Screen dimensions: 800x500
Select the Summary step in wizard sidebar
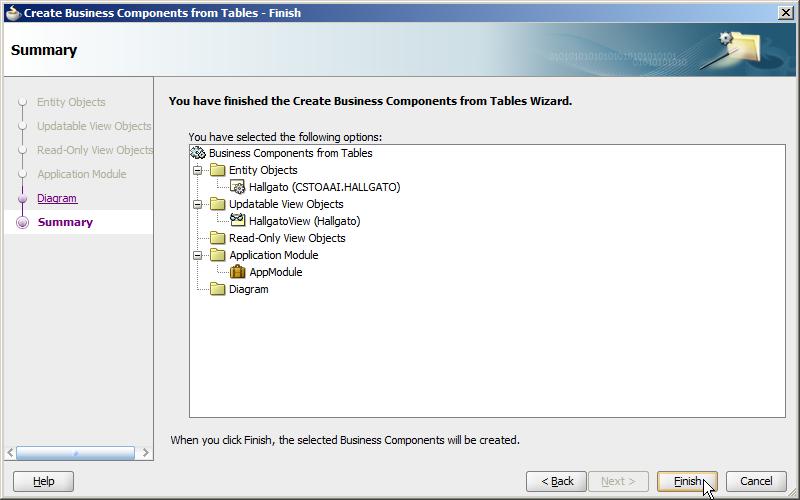click(65, 222)
